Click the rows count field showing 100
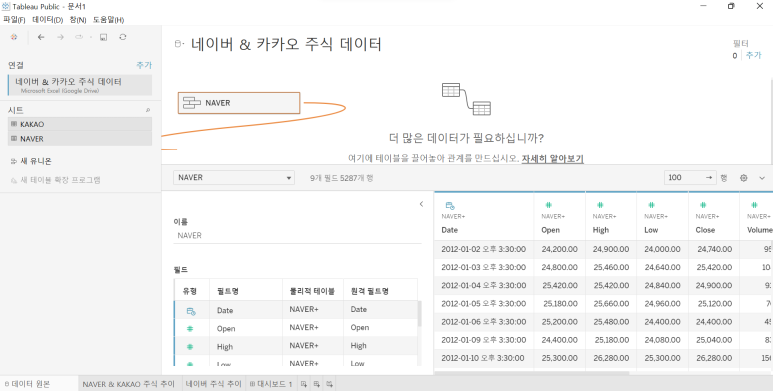Screen dimensions: 773x391 (690, 178)
